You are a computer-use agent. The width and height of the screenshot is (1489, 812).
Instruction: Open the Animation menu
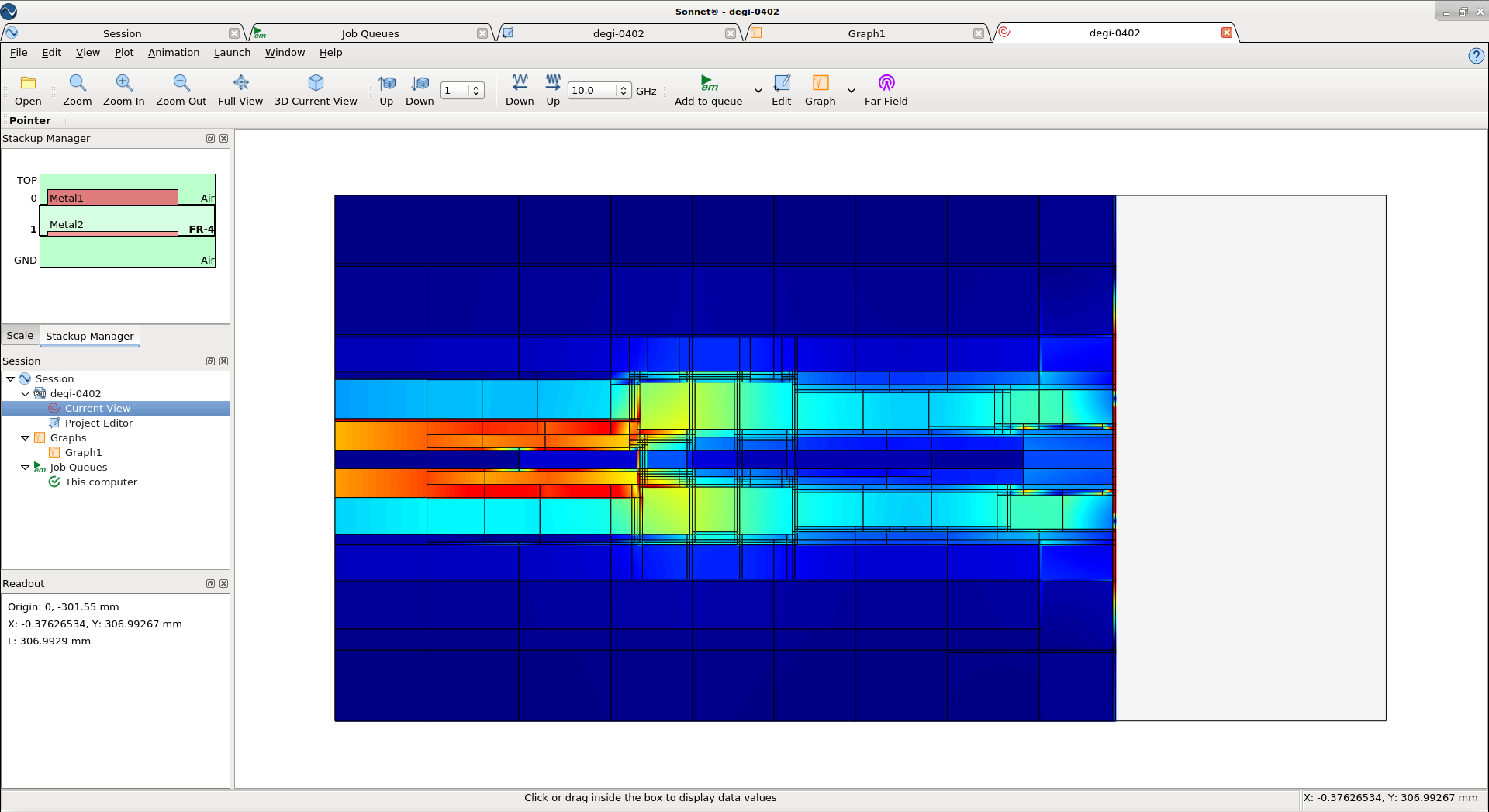pos(174,52)
